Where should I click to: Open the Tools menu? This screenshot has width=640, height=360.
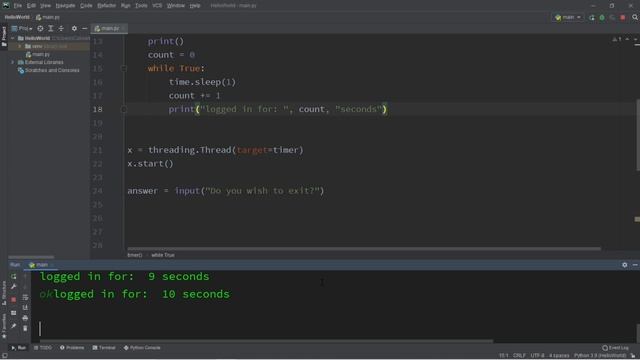[x=141, y=6]
